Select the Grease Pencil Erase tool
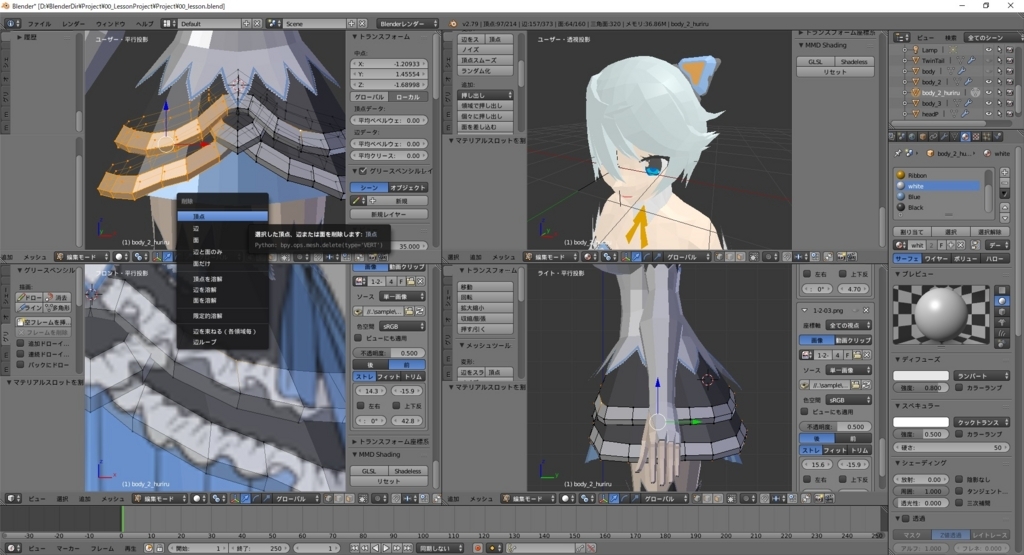 [57, 297]
